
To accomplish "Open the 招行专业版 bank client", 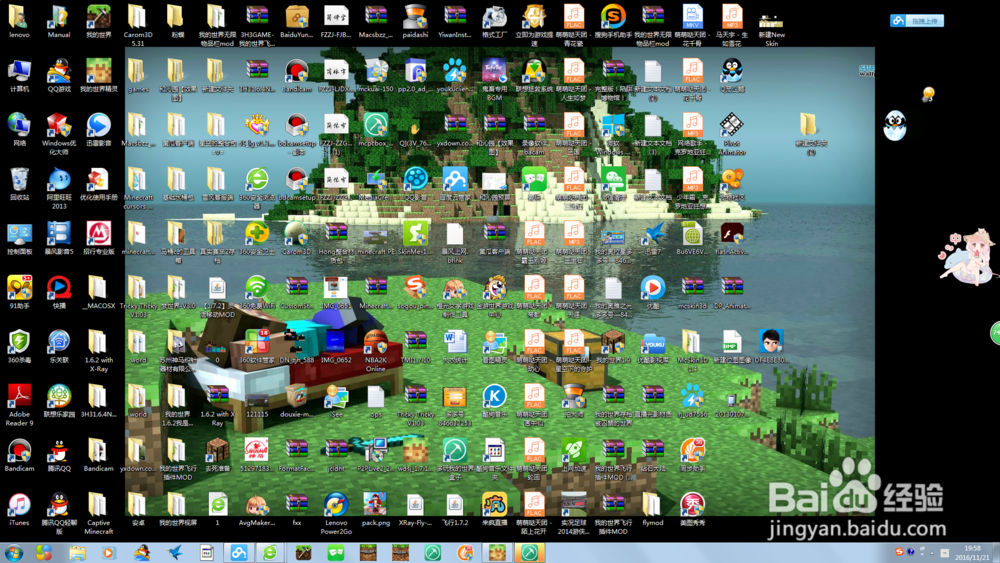I will click(x=98, y=234).
